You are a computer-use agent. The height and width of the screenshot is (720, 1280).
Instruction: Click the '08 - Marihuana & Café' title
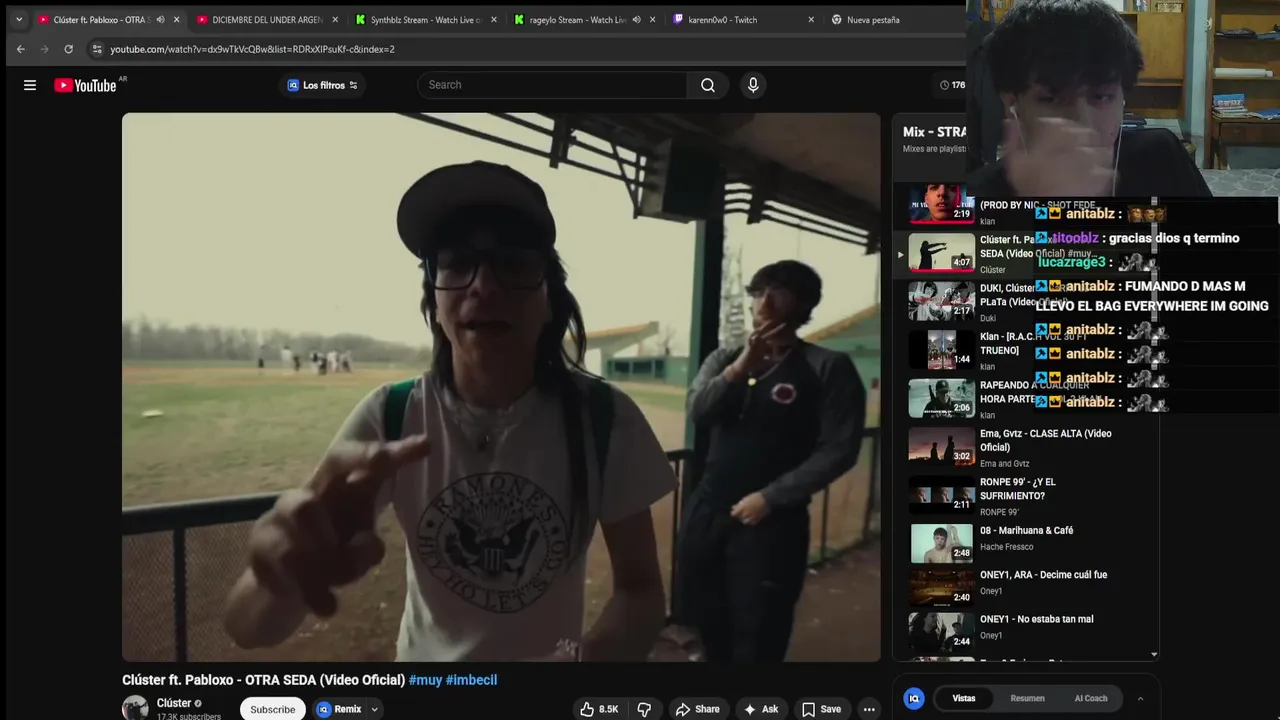pos(1026,531)
